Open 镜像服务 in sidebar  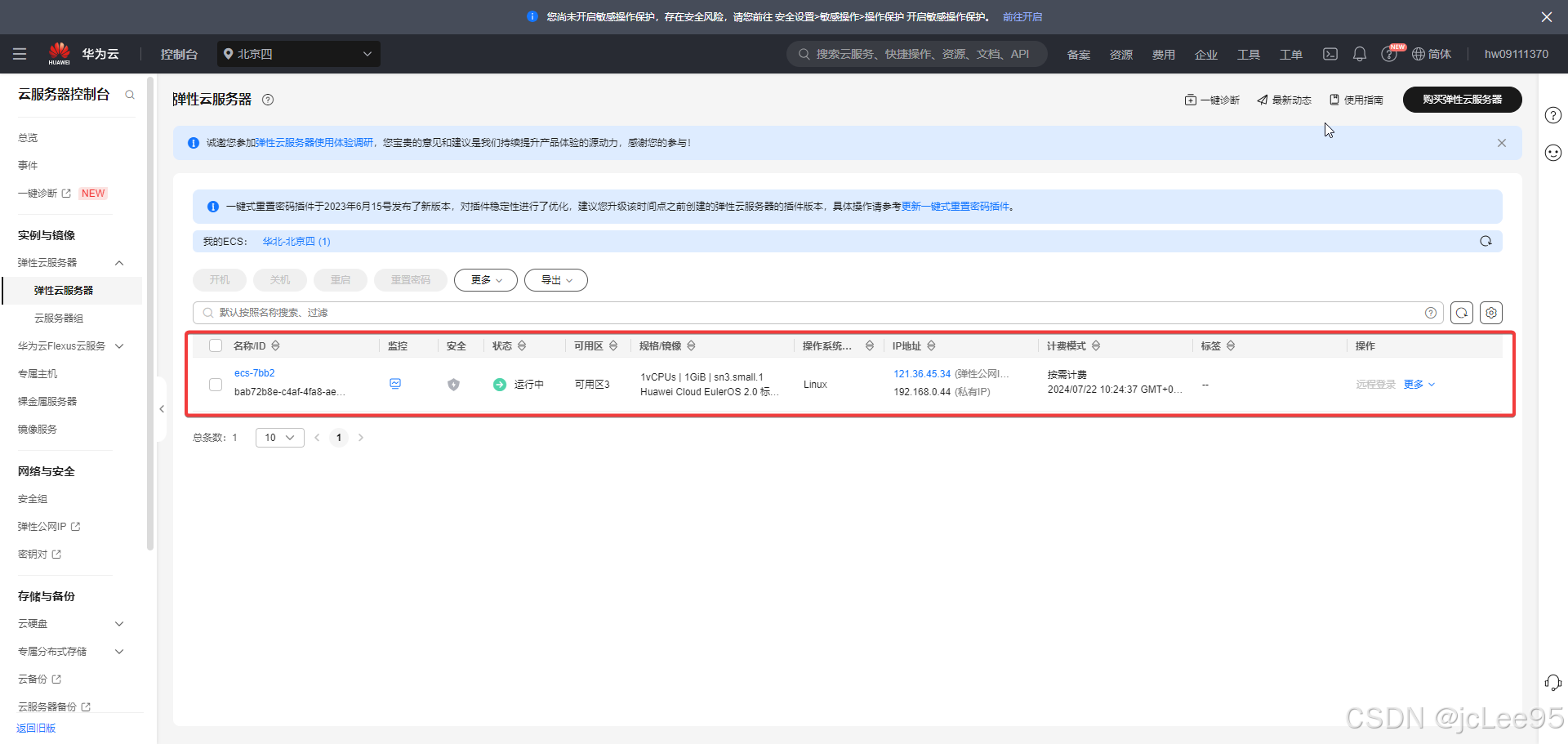[38, 430]
